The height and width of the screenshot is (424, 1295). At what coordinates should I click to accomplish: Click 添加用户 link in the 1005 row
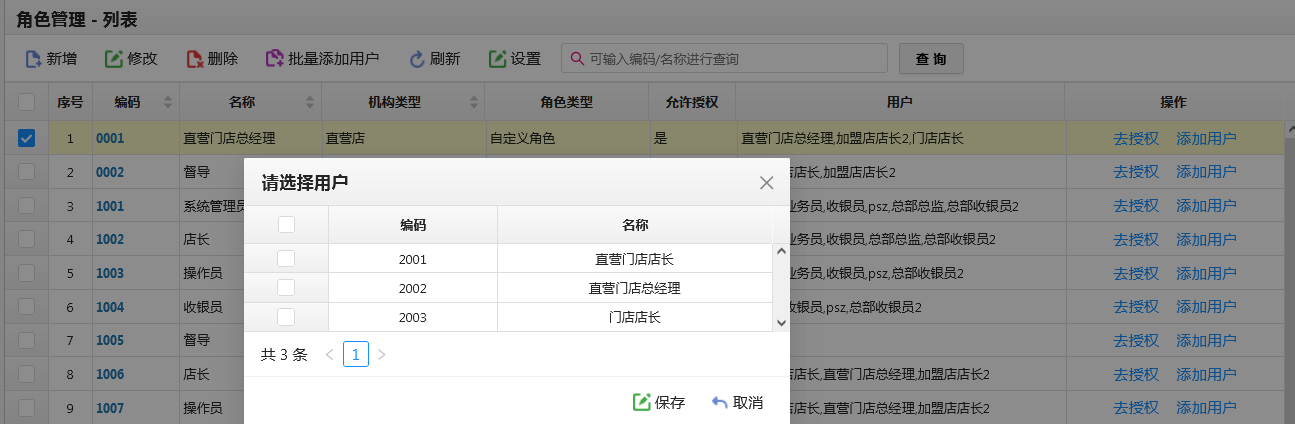point(1206,340)
